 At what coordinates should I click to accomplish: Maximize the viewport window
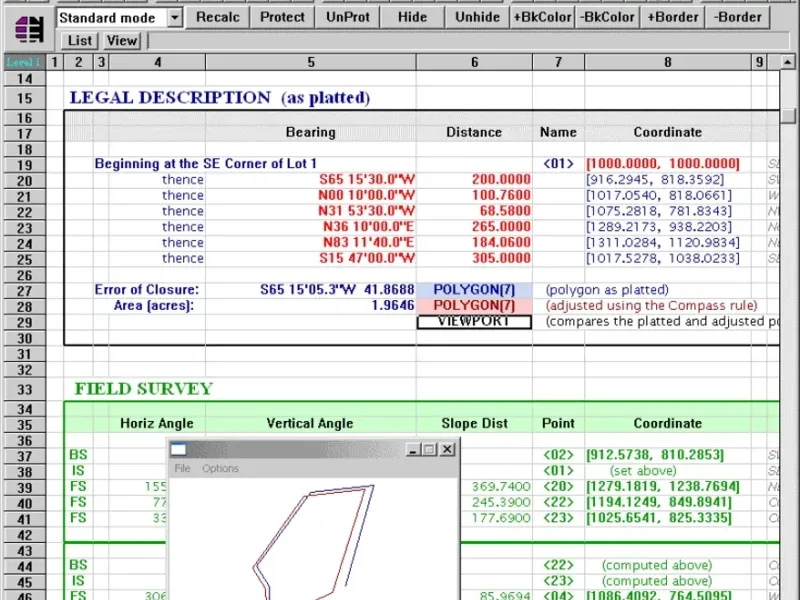click(430, 449)
